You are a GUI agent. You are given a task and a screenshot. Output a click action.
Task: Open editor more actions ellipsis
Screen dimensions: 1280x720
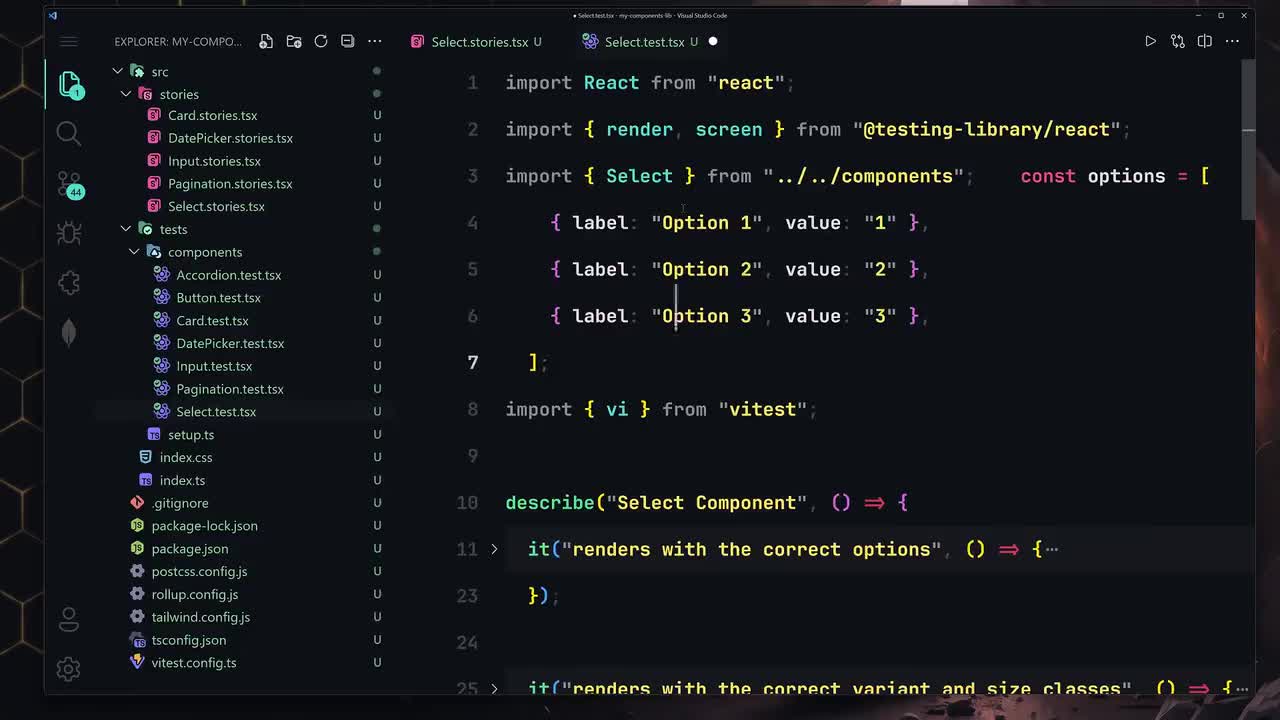pos(1232,41)
